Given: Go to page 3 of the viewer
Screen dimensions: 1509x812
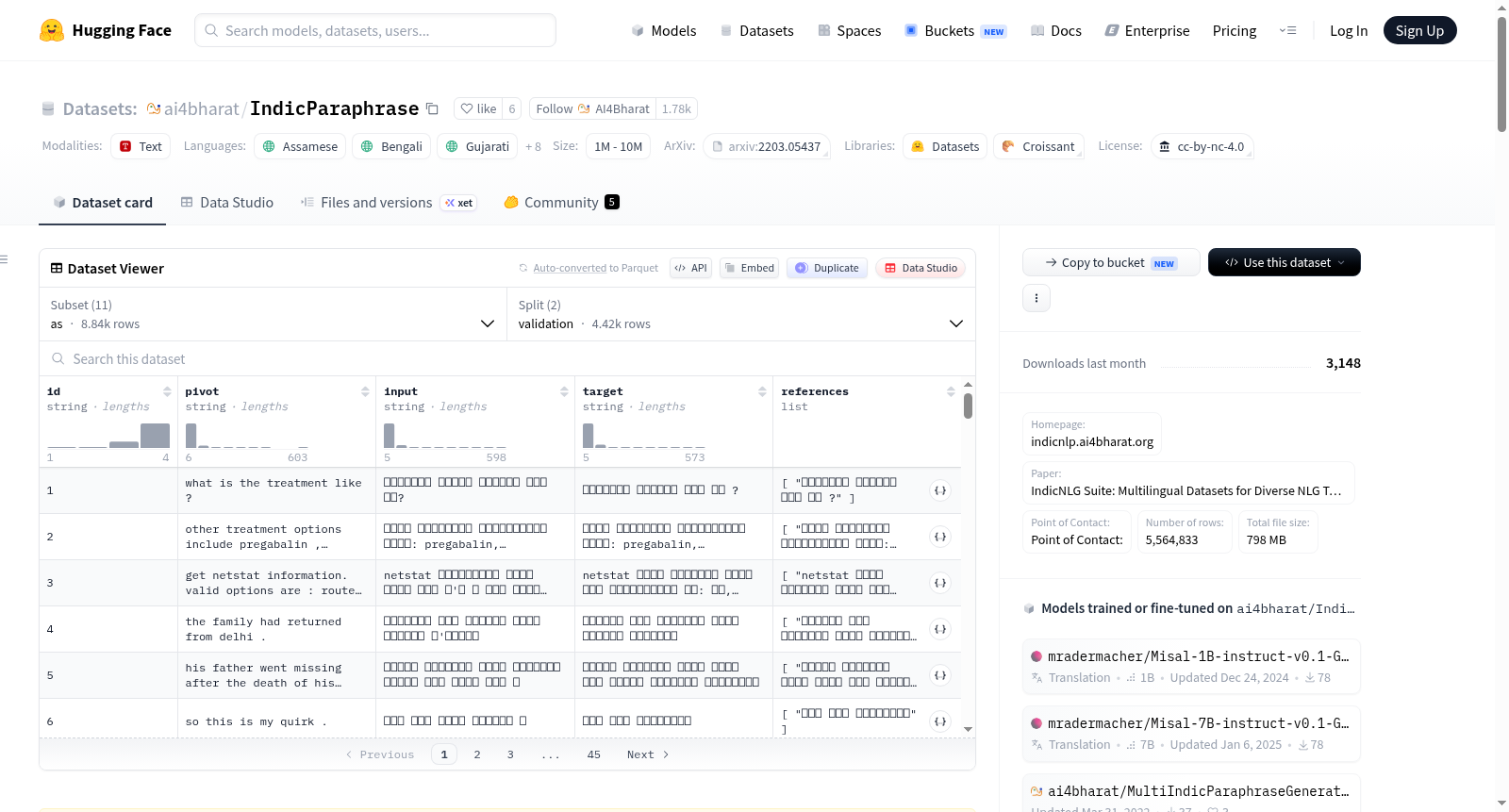Looking at the screenshot, I should [510, 754].
